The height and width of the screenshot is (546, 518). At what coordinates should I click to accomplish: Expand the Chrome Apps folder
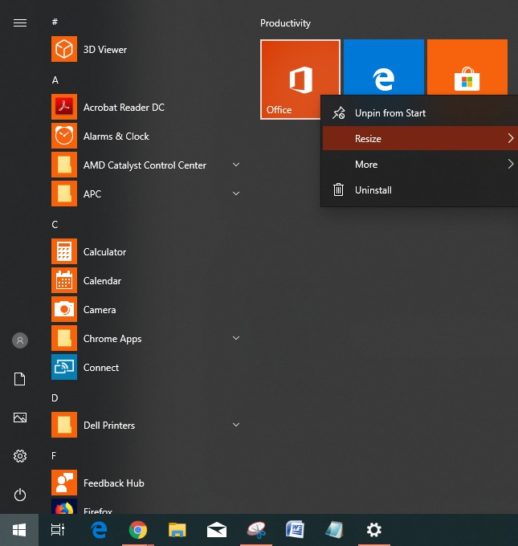[236, 338]
